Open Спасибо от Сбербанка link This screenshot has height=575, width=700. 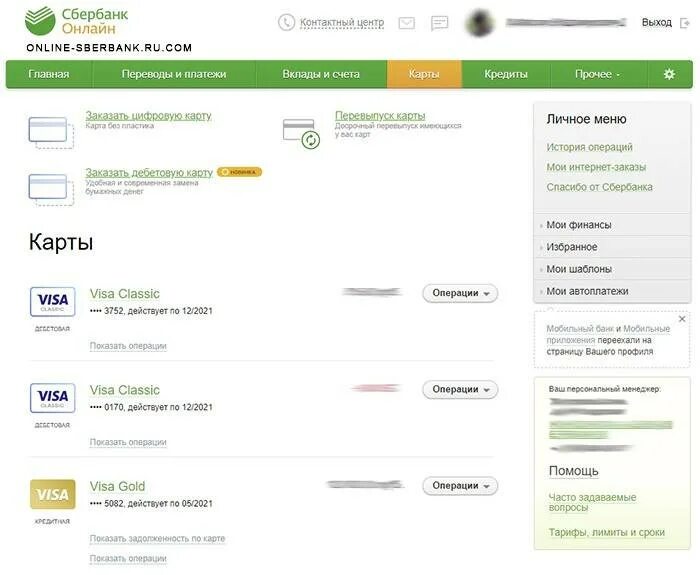click(x=599, y=187)
